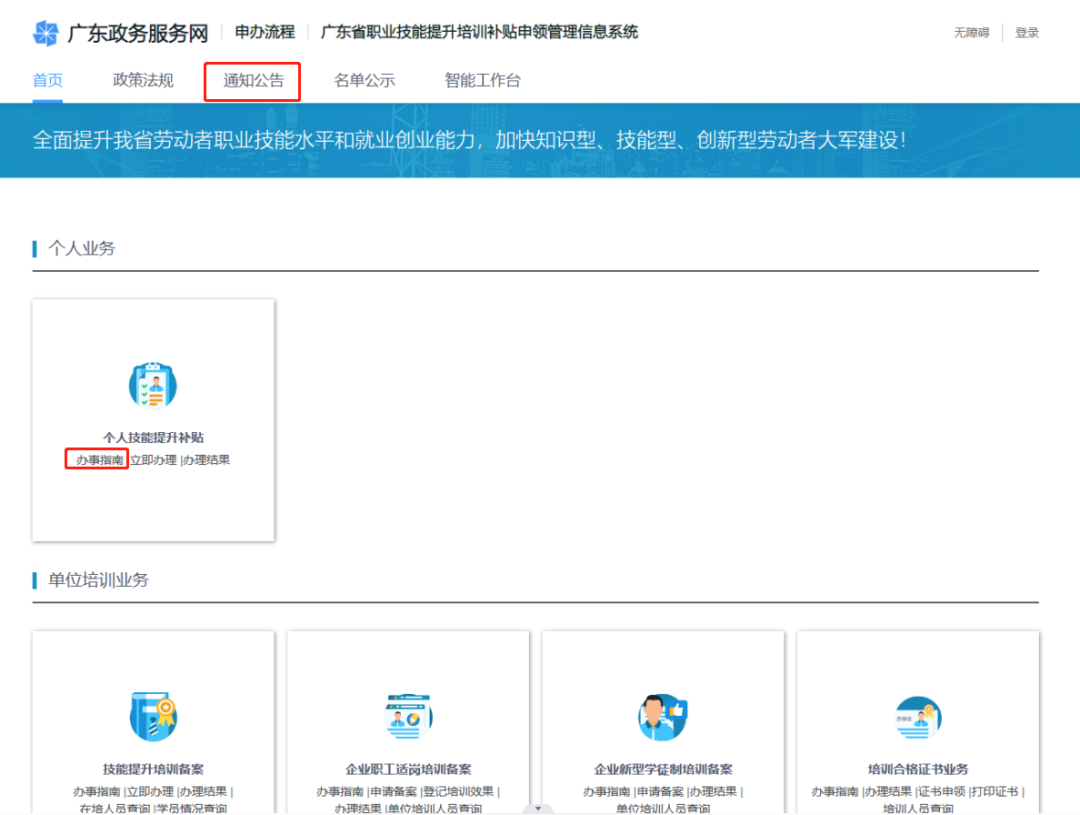Enable 无障碍 accessibility mode

tap(971, 33)
